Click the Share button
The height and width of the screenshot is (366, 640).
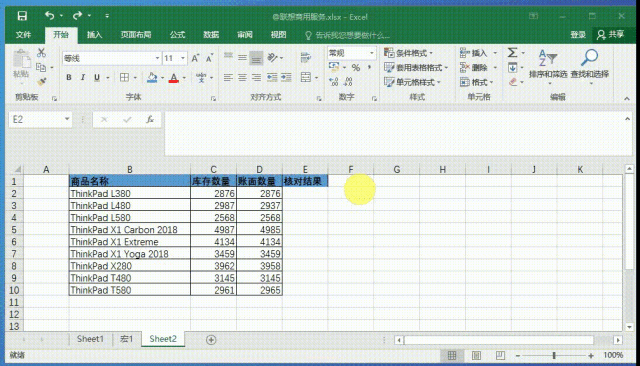coord(611,35)
